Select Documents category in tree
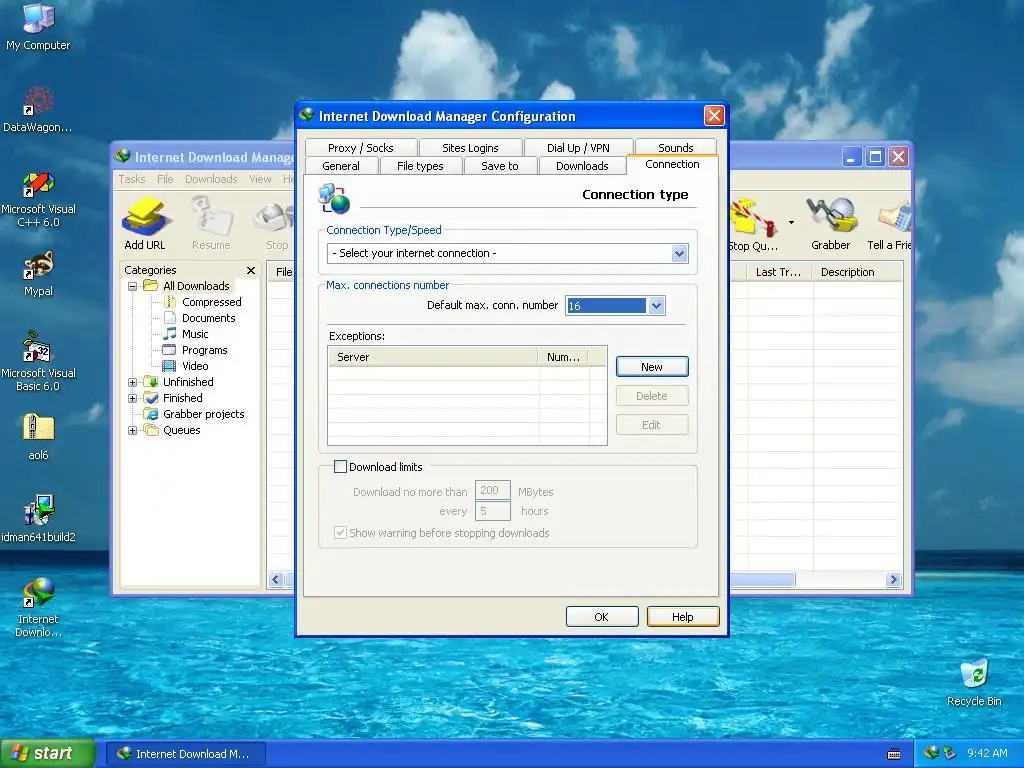The image size is (1024, 768). 208,318
